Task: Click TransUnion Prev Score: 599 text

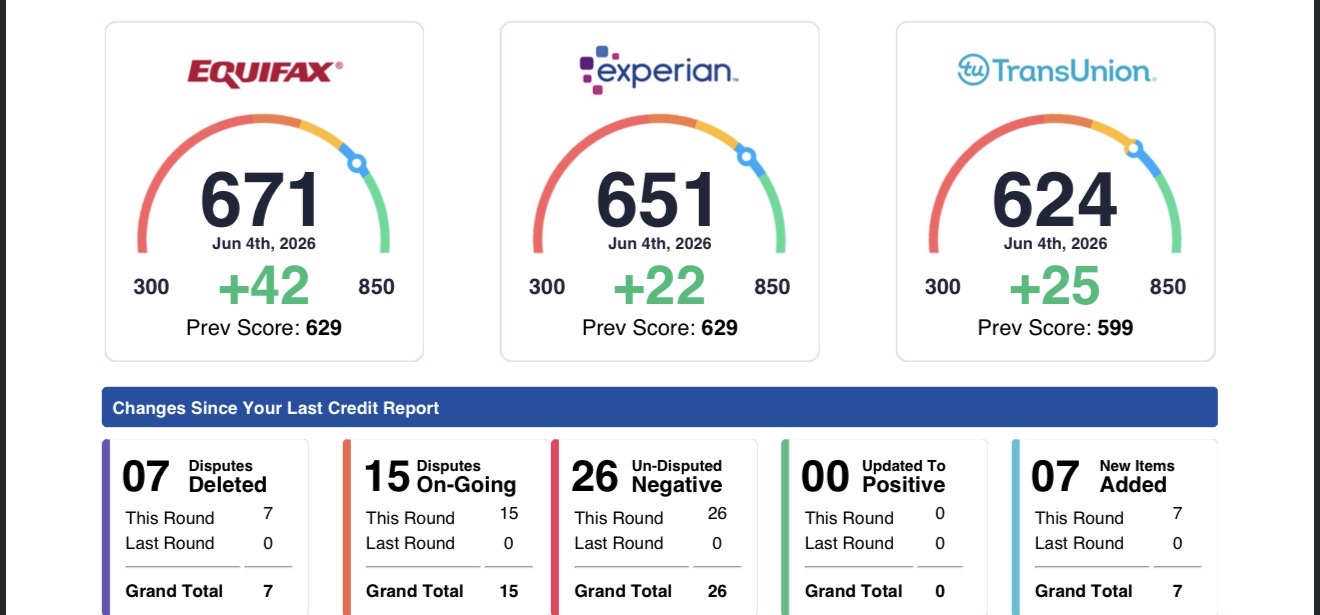Action: pos(1055,327)
